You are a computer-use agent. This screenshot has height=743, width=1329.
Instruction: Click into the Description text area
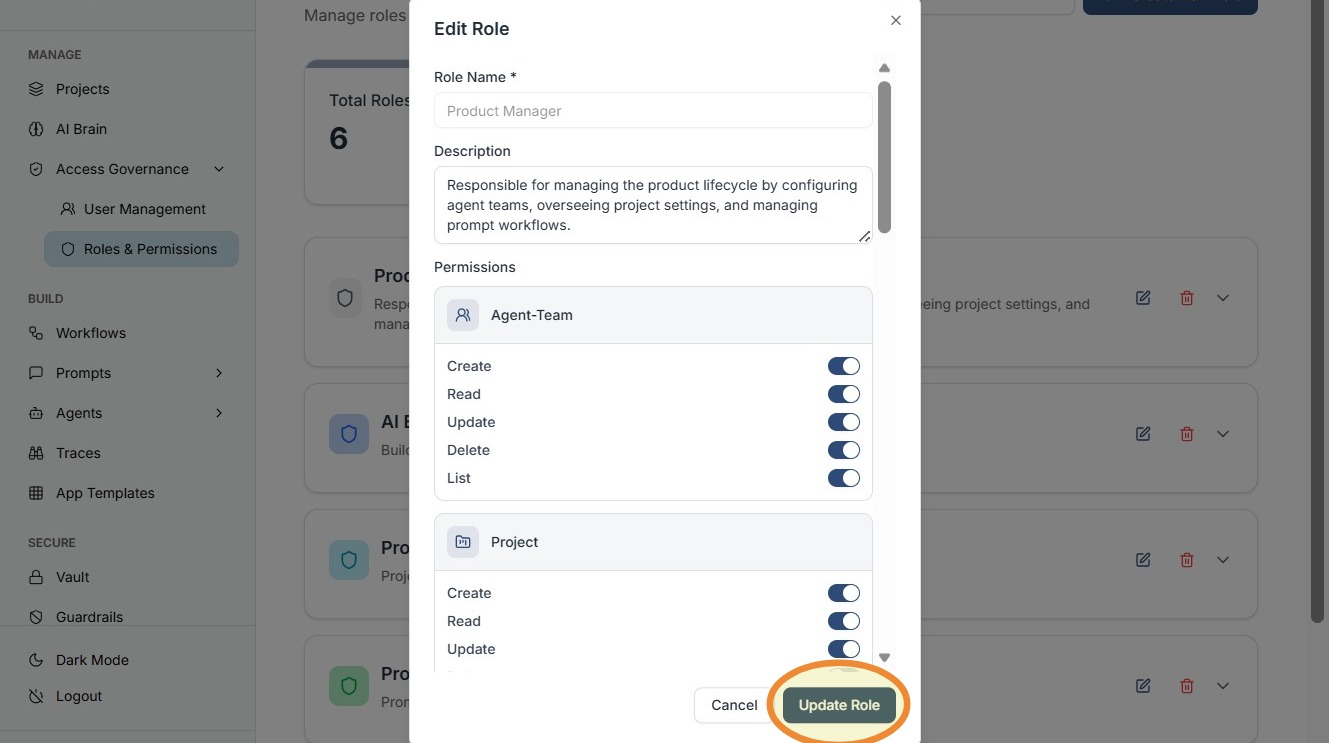[x=652, y=205]
